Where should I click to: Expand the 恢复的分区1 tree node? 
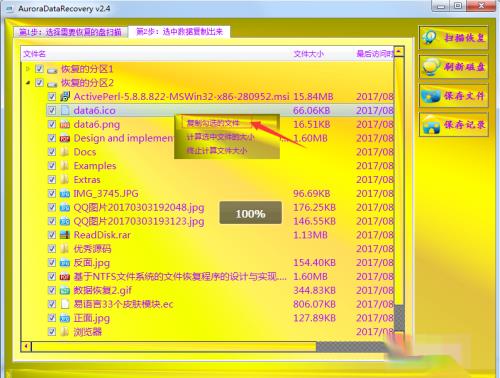[x=28, y=69]
